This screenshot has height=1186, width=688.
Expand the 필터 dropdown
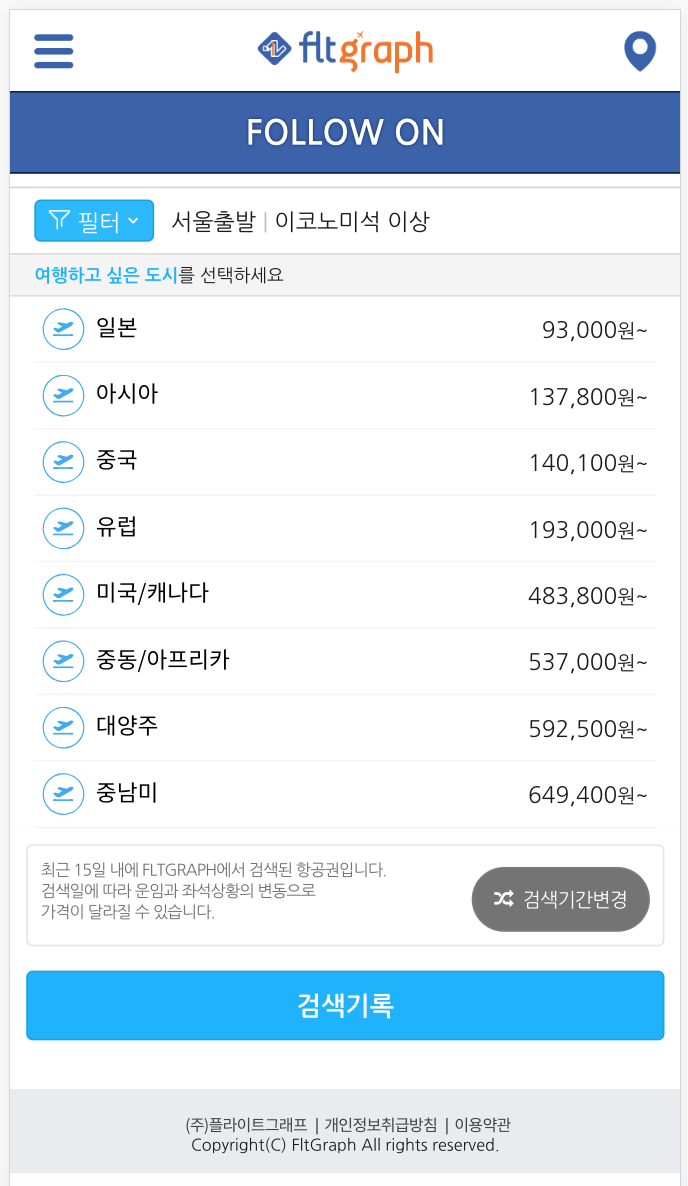click(x=94, y=220)
